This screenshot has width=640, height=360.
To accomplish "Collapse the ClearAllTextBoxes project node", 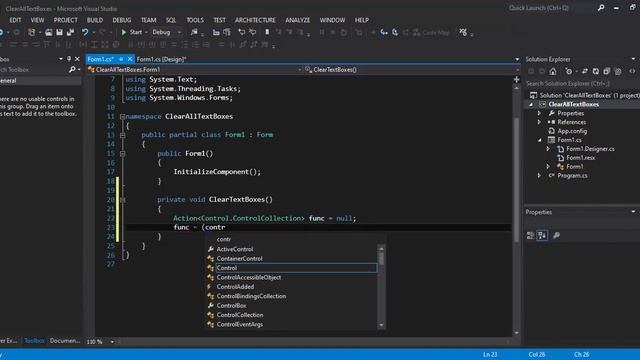I will coord(531,104).
